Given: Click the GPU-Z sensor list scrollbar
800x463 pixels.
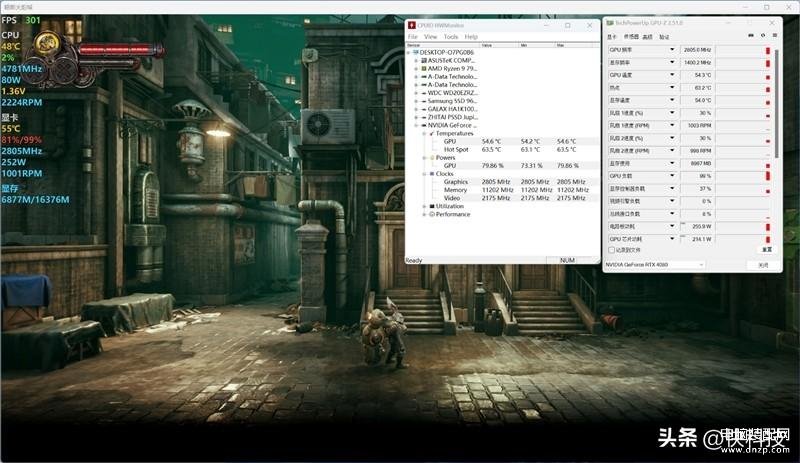Looking at the screenshot, I should [777, 104].
